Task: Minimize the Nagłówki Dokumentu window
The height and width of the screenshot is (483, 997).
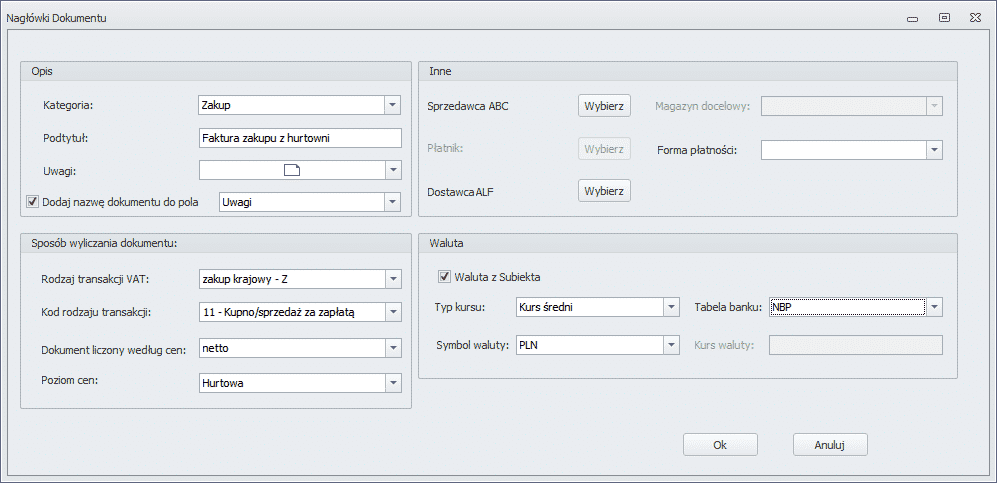Action: pyautogui.click(x=912, y=18)
